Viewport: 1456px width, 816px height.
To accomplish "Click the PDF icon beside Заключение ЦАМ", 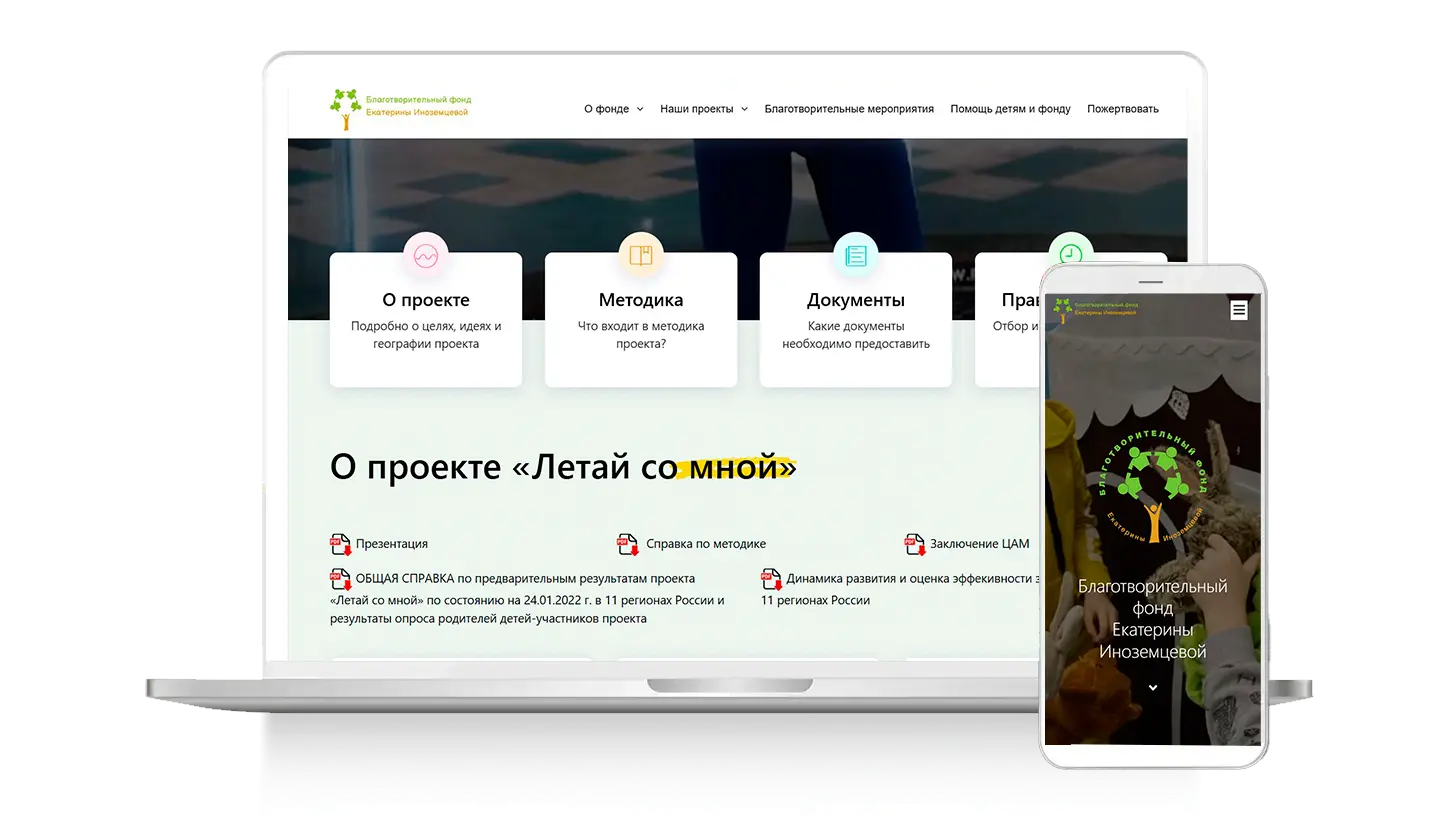I will tap(914, 544).
